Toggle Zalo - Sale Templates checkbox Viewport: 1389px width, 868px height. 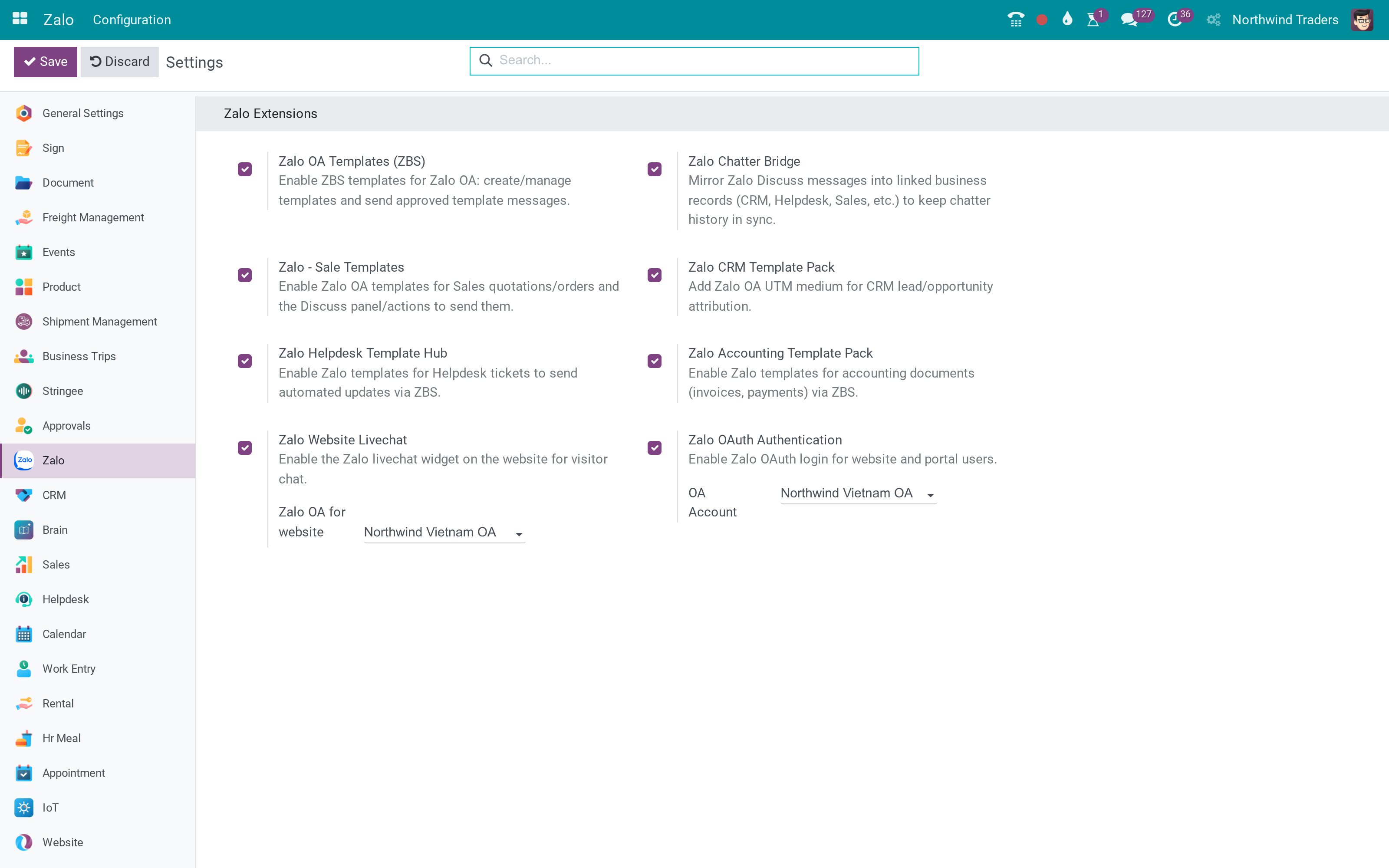pyautogui.click(x=245, y=275)
